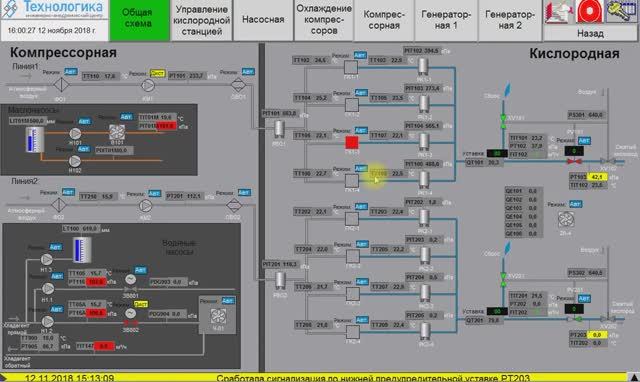Toggle КМ2 mode Авт indicator
The height and width of the screenshot is (382, 640).
point(154,193)
